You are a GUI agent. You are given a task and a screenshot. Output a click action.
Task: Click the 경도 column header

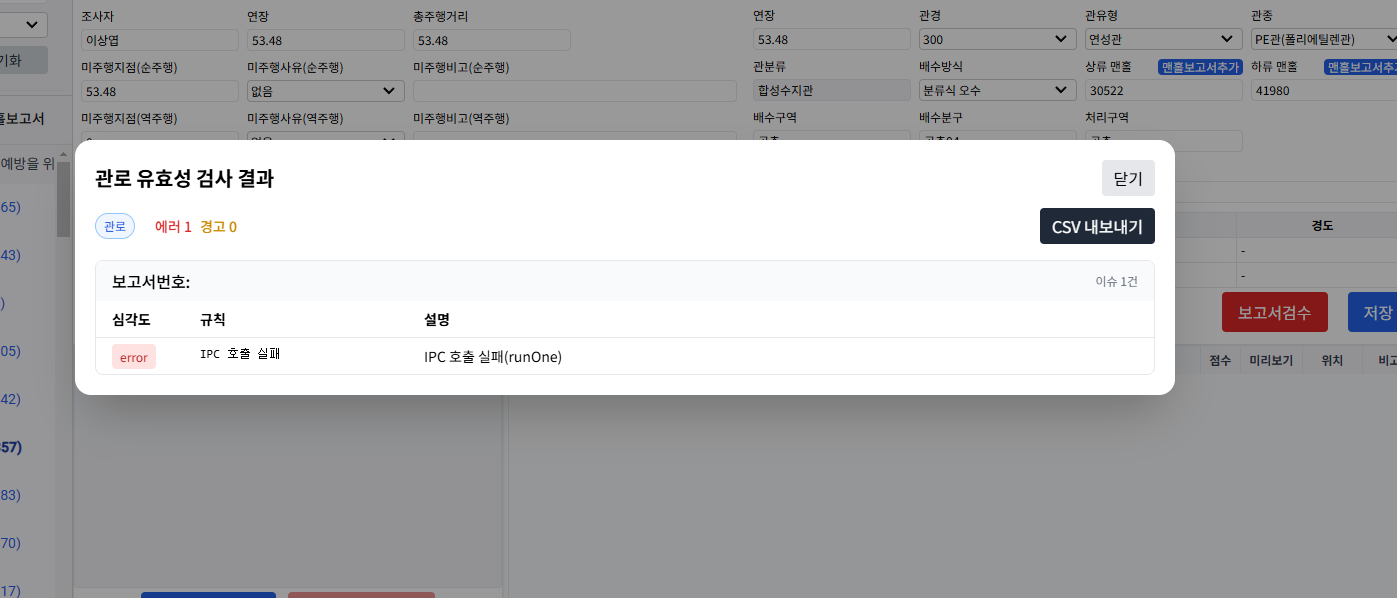tap(1322, 226)
